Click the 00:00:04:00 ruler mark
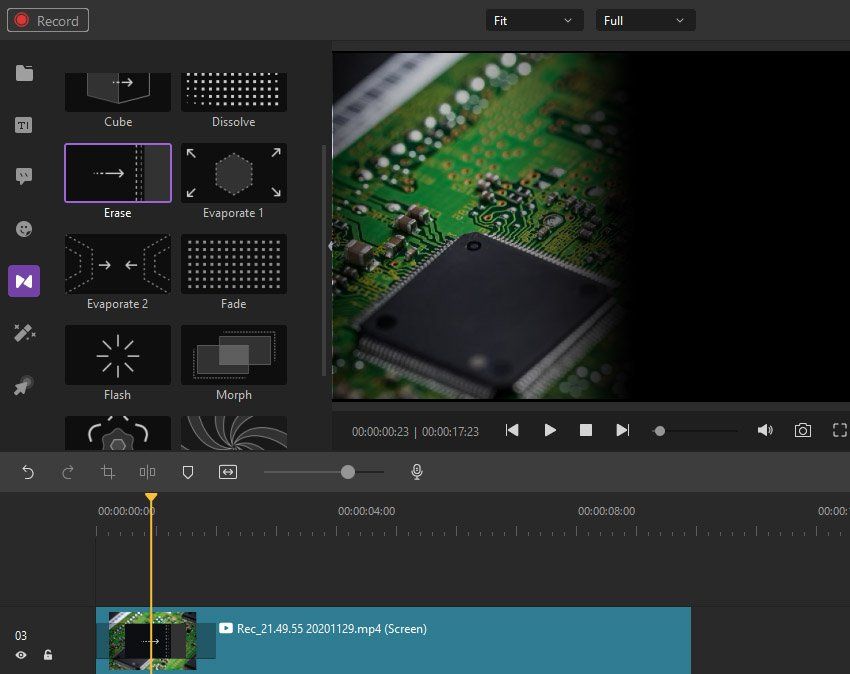850x674 pixels. (366, 511)
